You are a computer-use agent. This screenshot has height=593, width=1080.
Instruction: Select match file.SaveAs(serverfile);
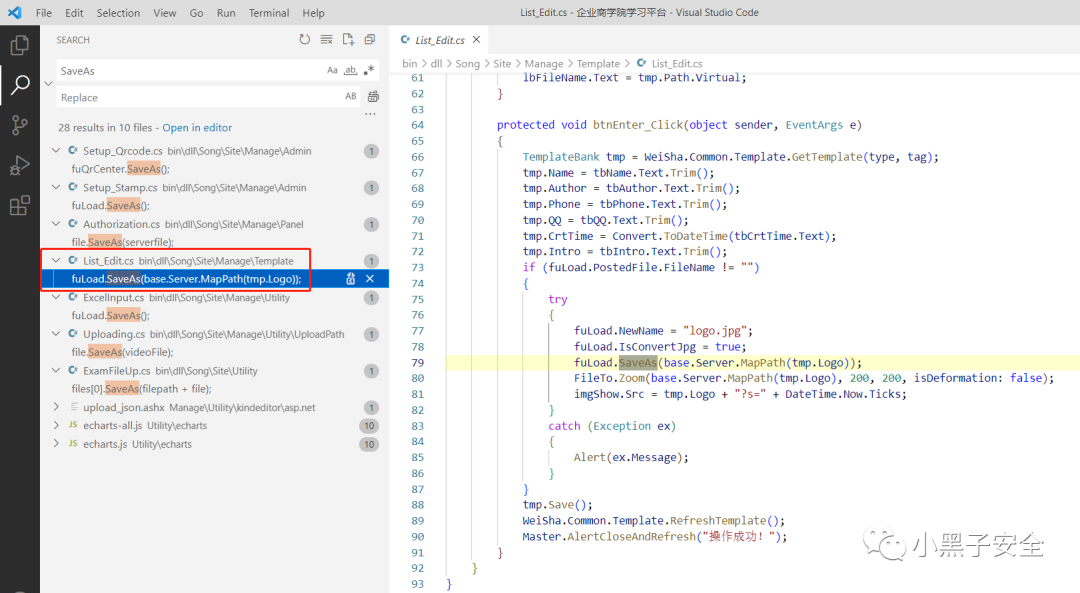123,242
